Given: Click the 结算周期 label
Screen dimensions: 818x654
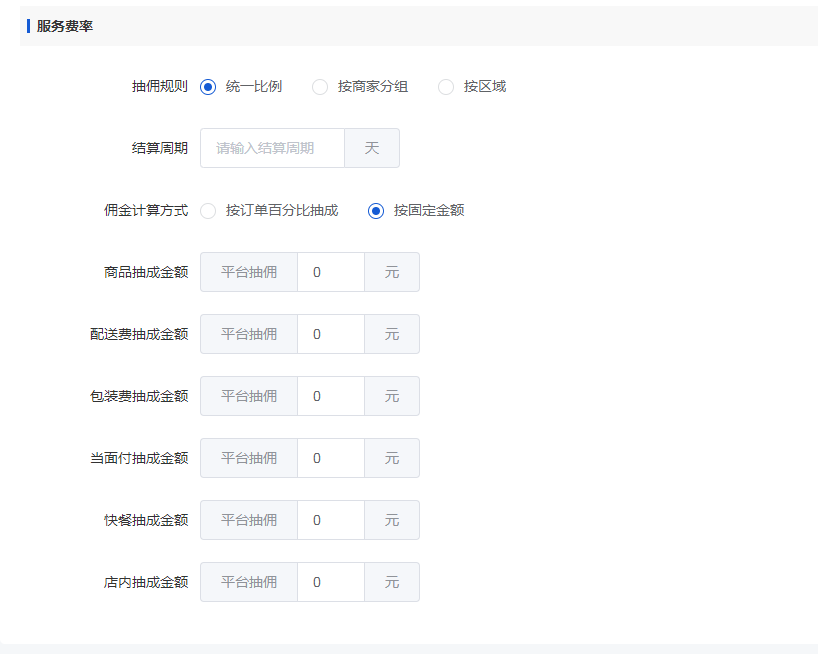Looking at the screenshot, I should click(160, 148).
